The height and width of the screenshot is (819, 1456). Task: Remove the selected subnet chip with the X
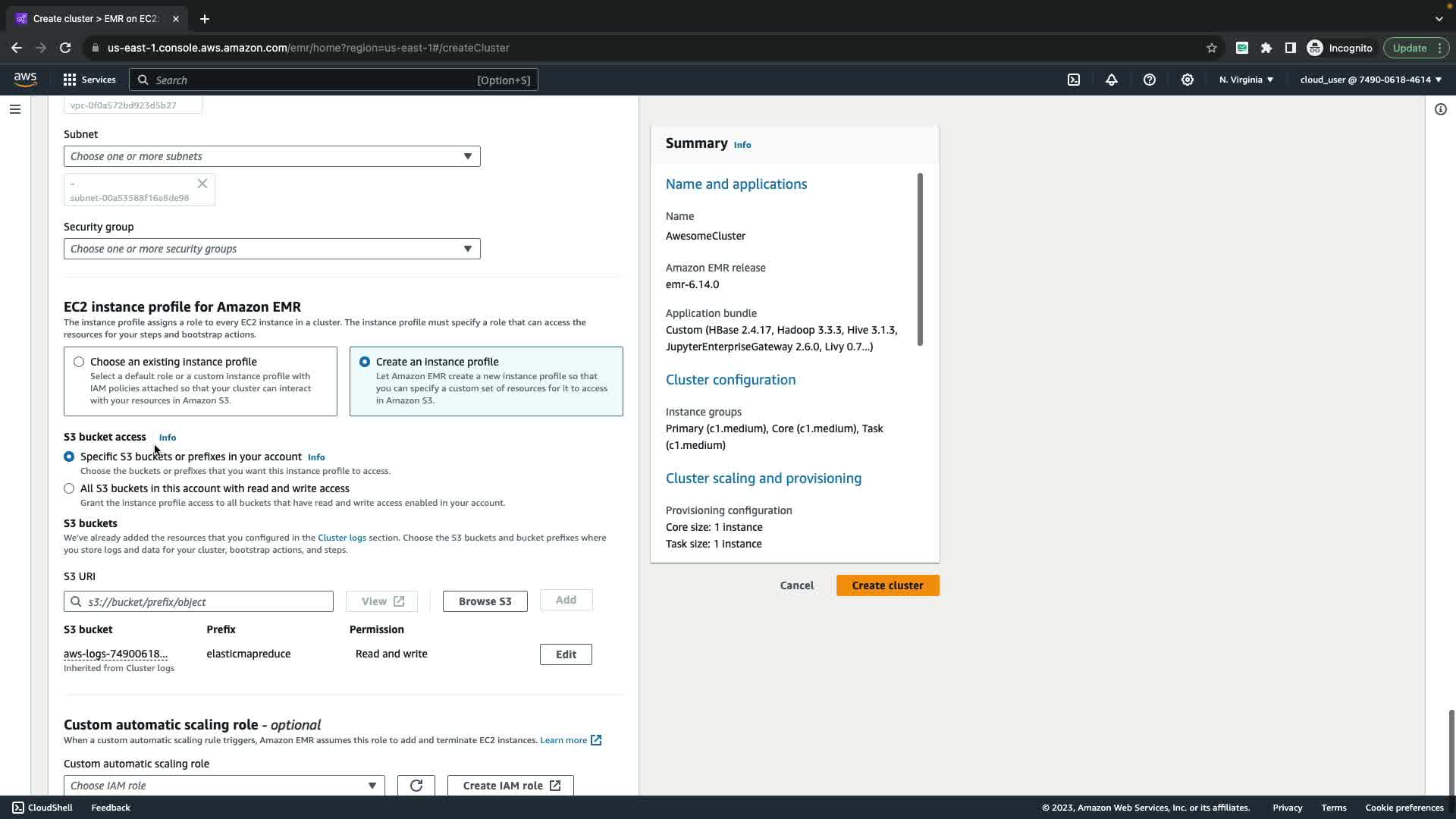coord(202,184)
